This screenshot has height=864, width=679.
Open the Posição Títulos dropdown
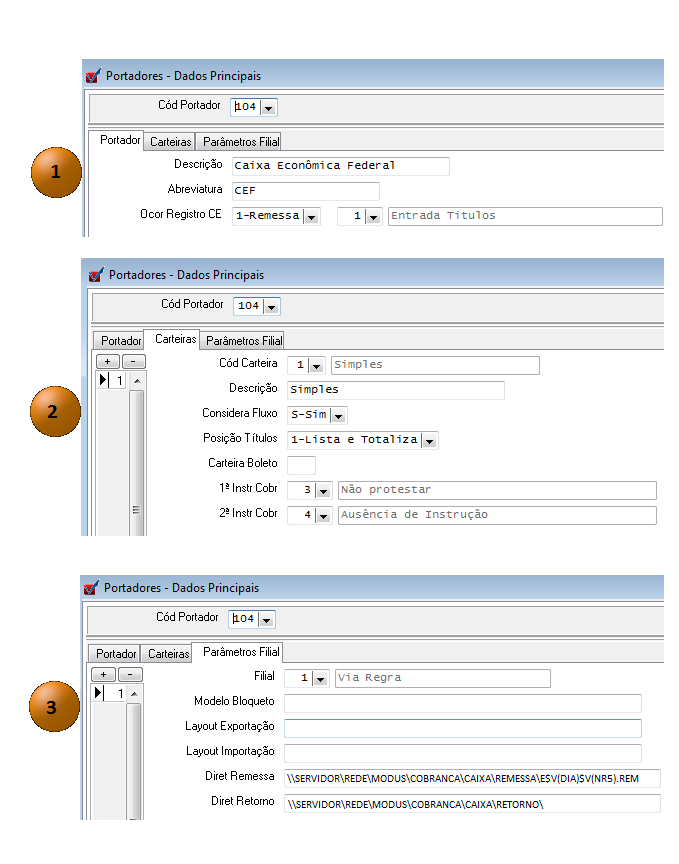pos(429,440)
